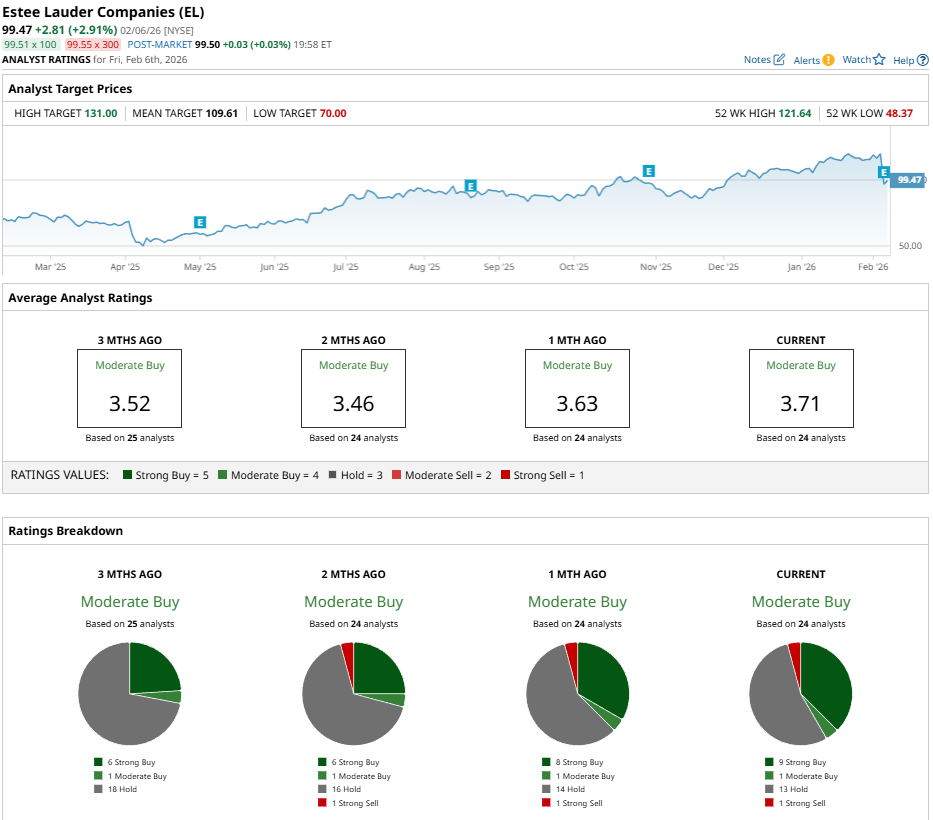This screenshot has height=820, width=933.
Task: Click the current ratings pie chart
Action: [801, 694]
